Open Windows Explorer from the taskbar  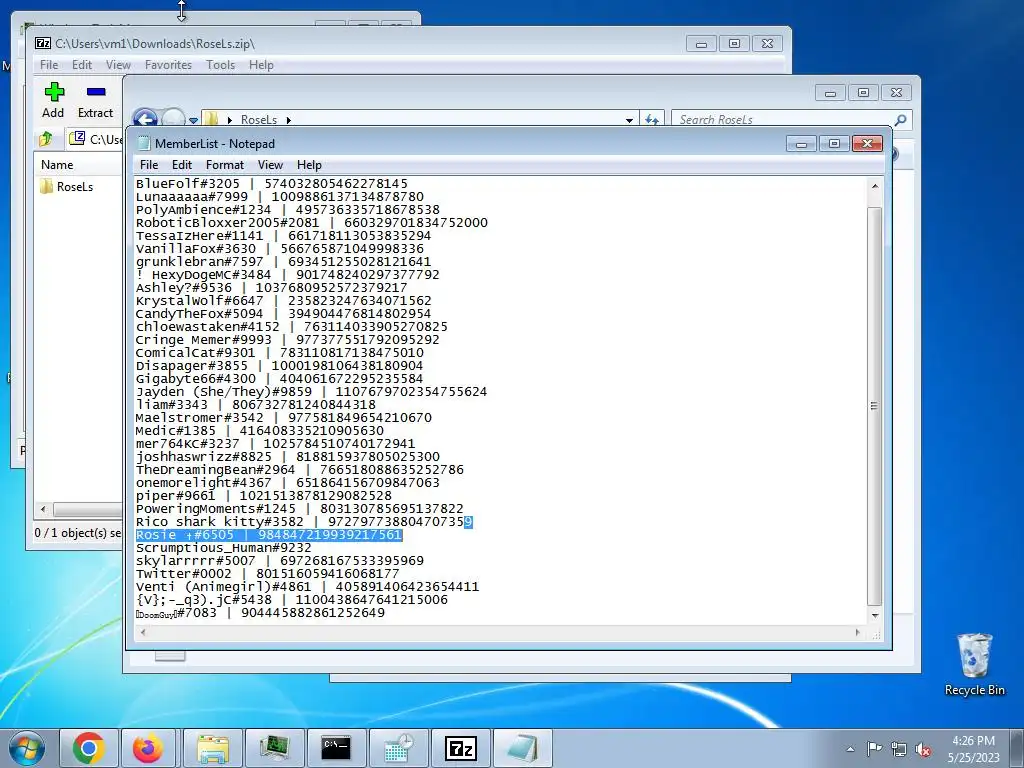coord(213,748)
